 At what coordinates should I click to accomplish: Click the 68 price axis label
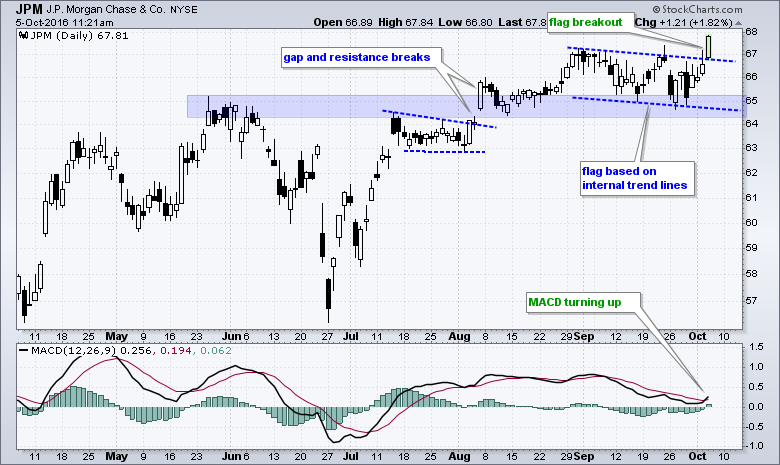pos(751,32)
